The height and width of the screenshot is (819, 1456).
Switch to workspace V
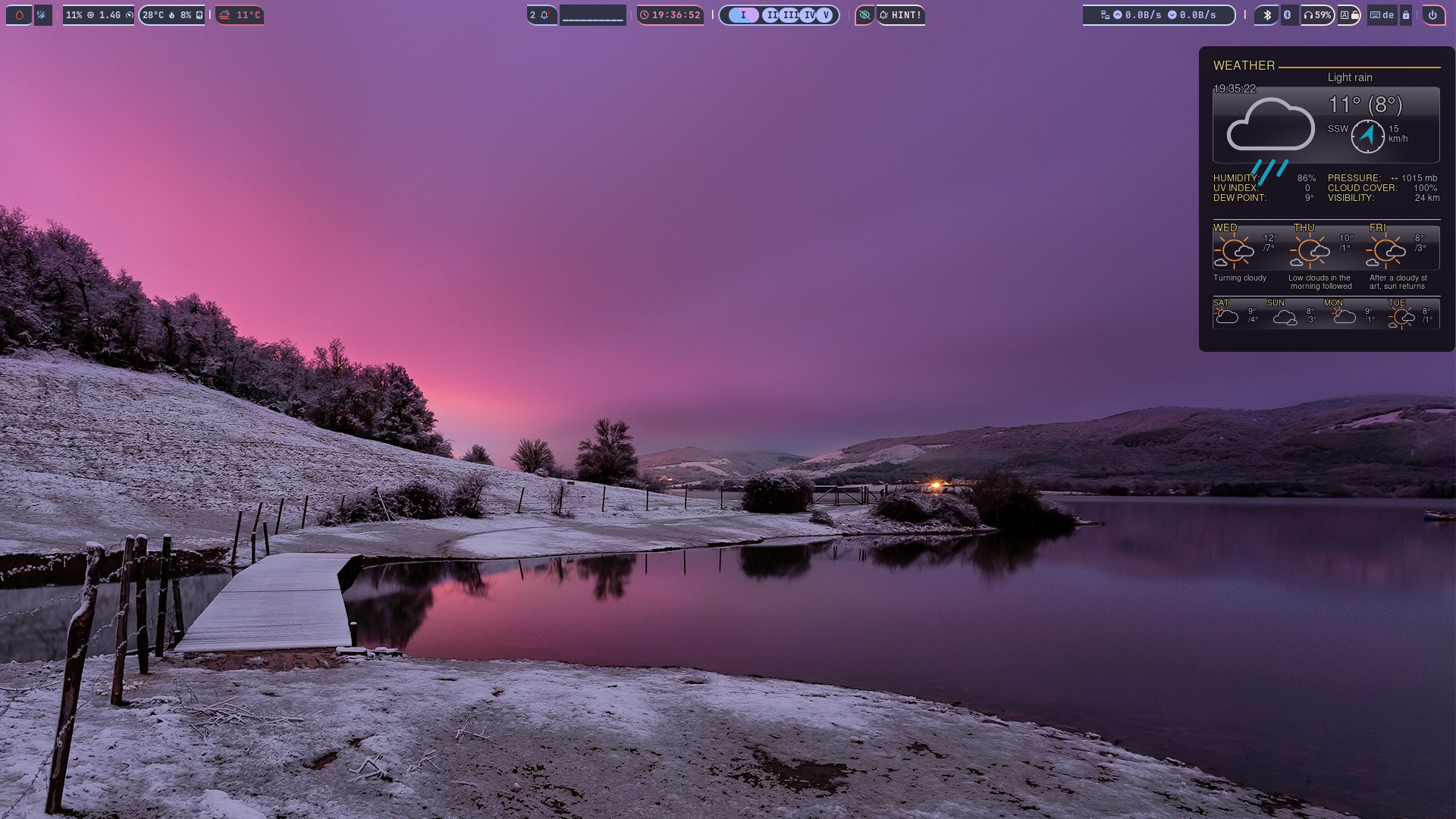click(826, 15)
